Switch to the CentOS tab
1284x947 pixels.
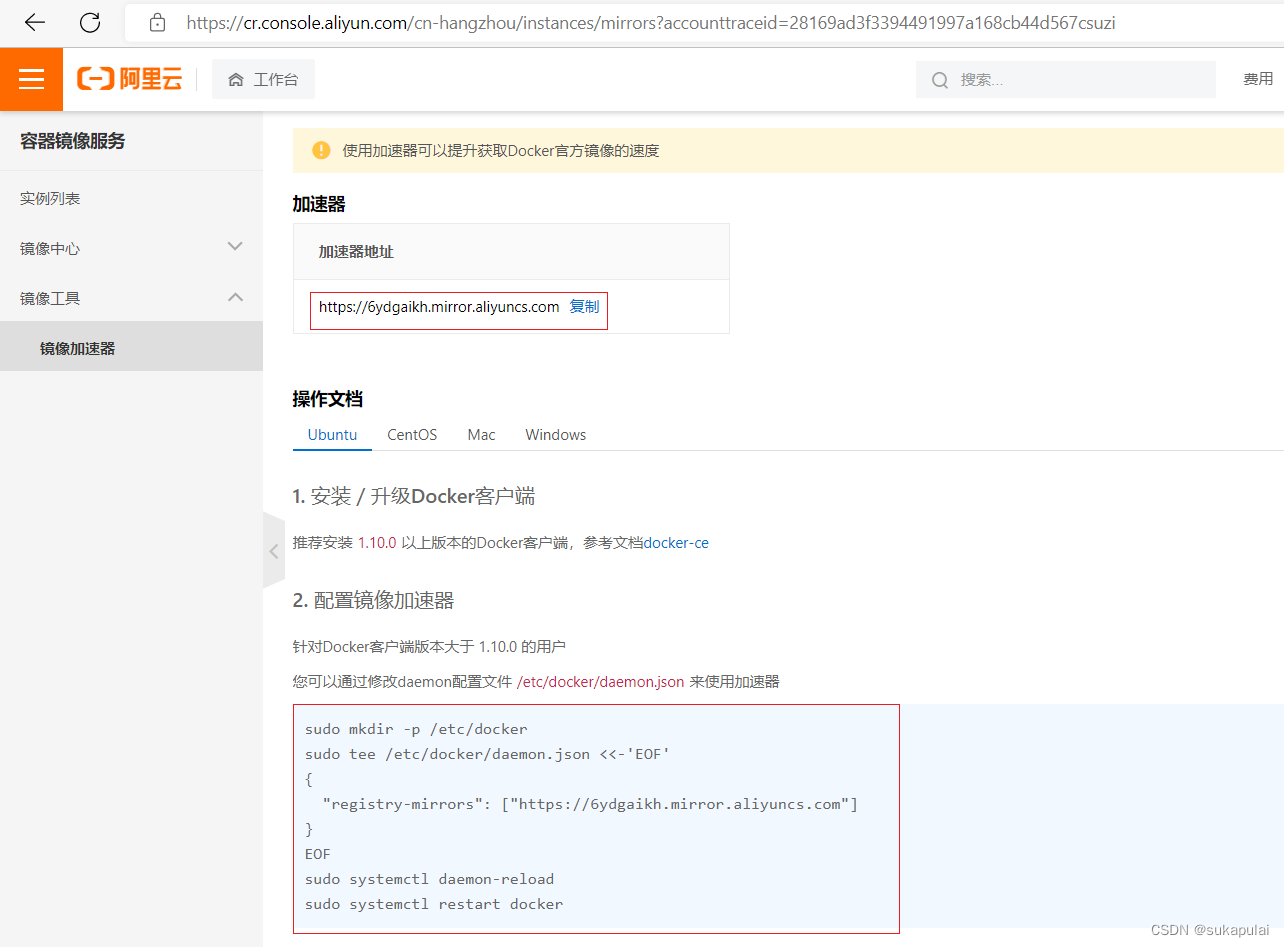tap(412, 434)
